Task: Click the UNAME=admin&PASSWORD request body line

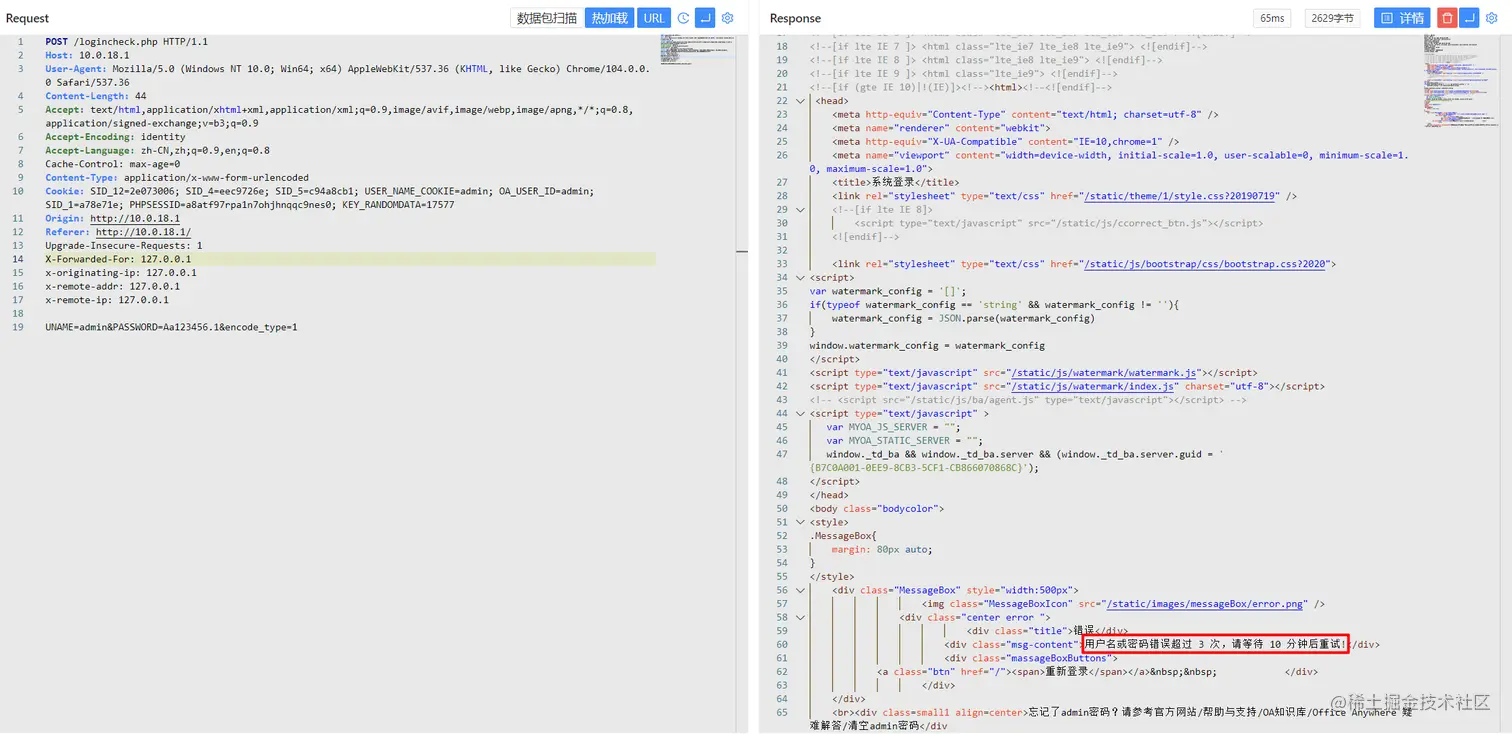Action: click(x=171, y=328)
